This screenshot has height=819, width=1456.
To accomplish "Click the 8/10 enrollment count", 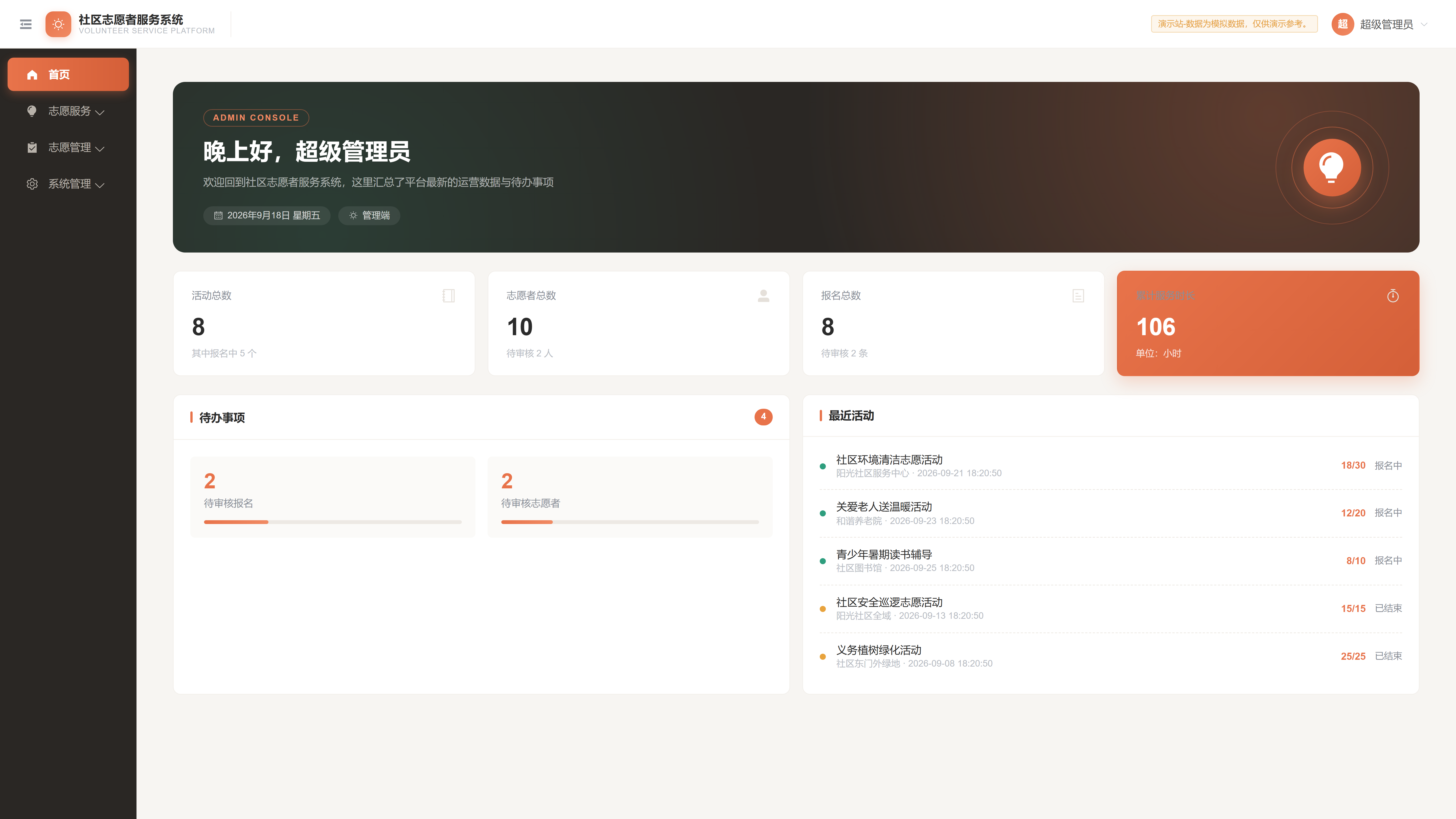I will pyautogui.click(x=1356, y=561).
